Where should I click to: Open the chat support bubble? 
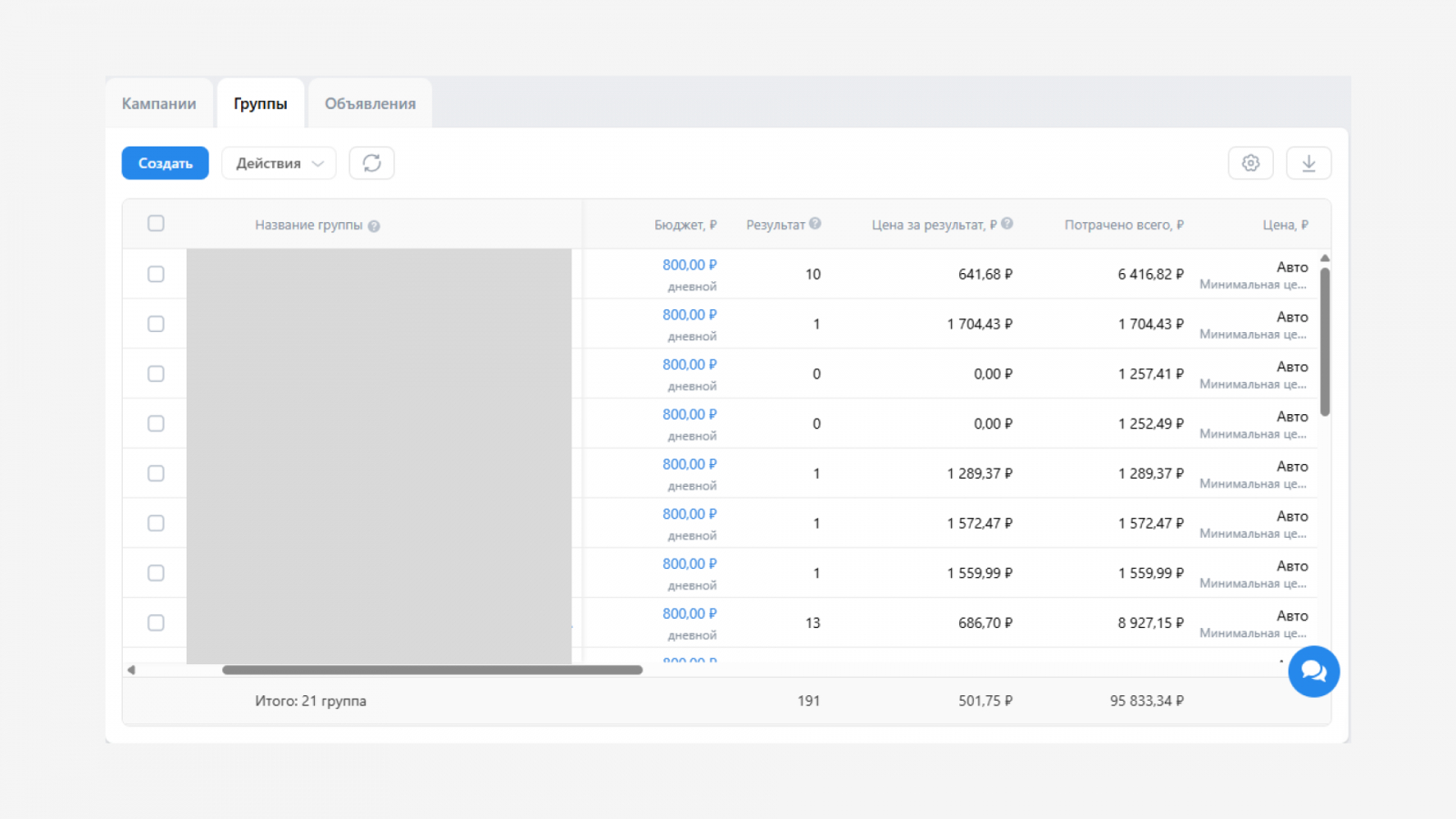pyautogui.click(x=1313, y=672)
